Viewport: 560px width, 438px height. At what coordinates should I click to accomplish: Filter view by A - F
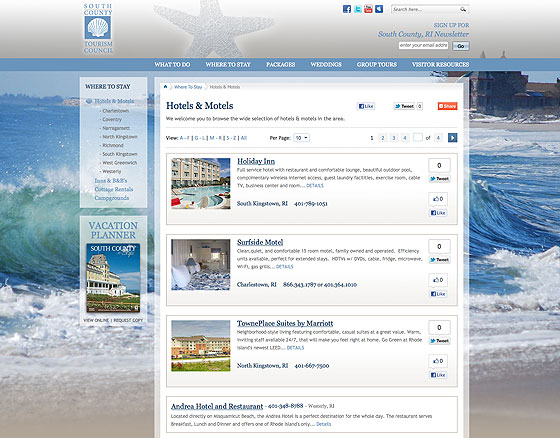click(185, 138)
